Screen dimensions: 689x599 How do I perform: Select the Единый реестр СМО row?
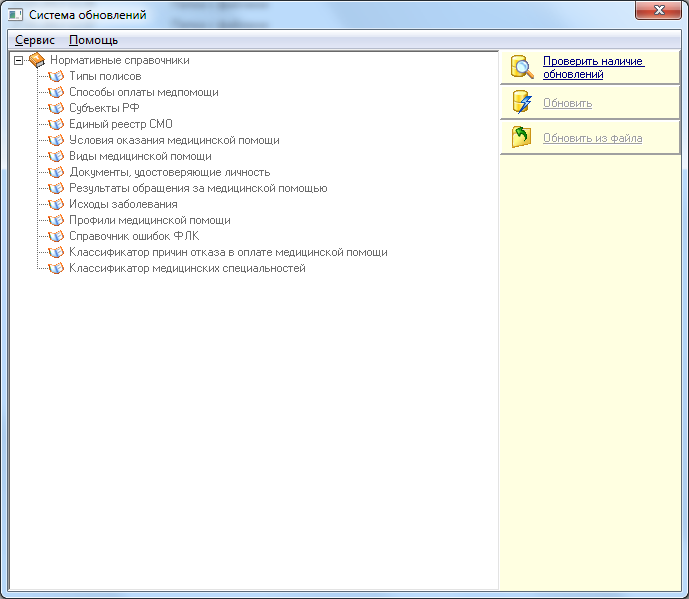[121, 124]
